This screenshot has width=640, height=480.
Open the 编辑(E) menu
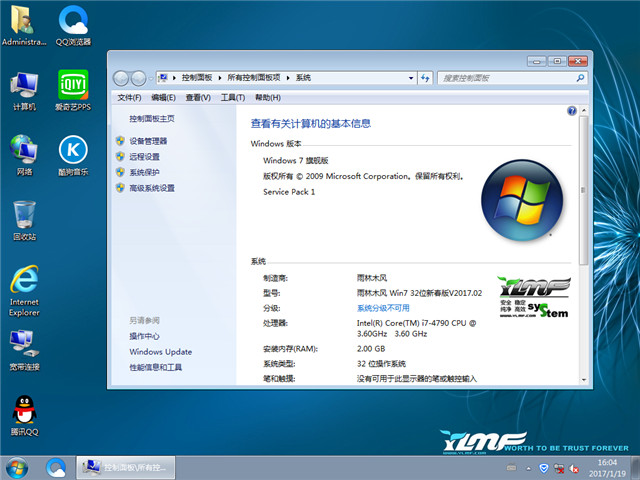pos(163,98)
